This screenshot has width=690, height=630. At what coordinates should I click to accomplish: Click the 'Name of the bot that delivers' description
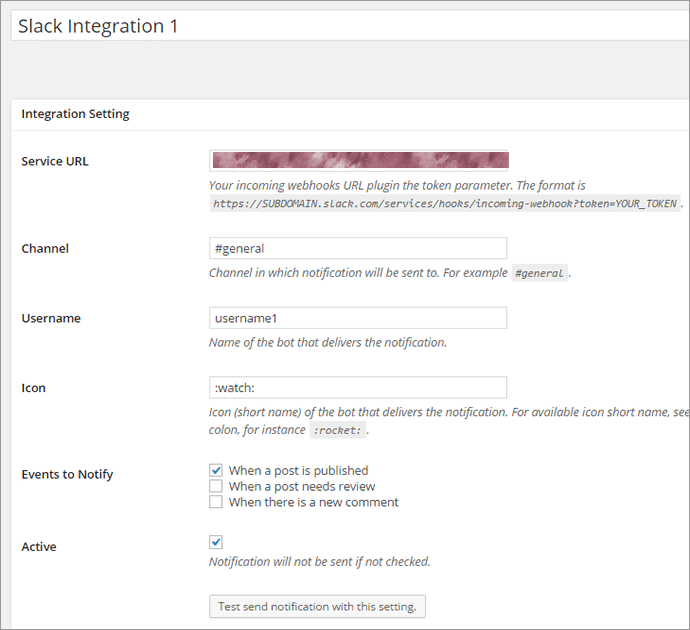[328, 342]
